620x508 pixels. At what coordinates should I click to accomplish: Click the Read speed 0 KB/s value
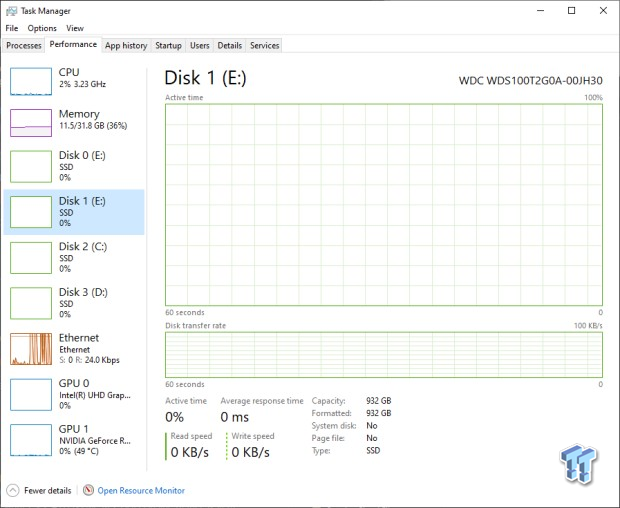click(189, 452)
